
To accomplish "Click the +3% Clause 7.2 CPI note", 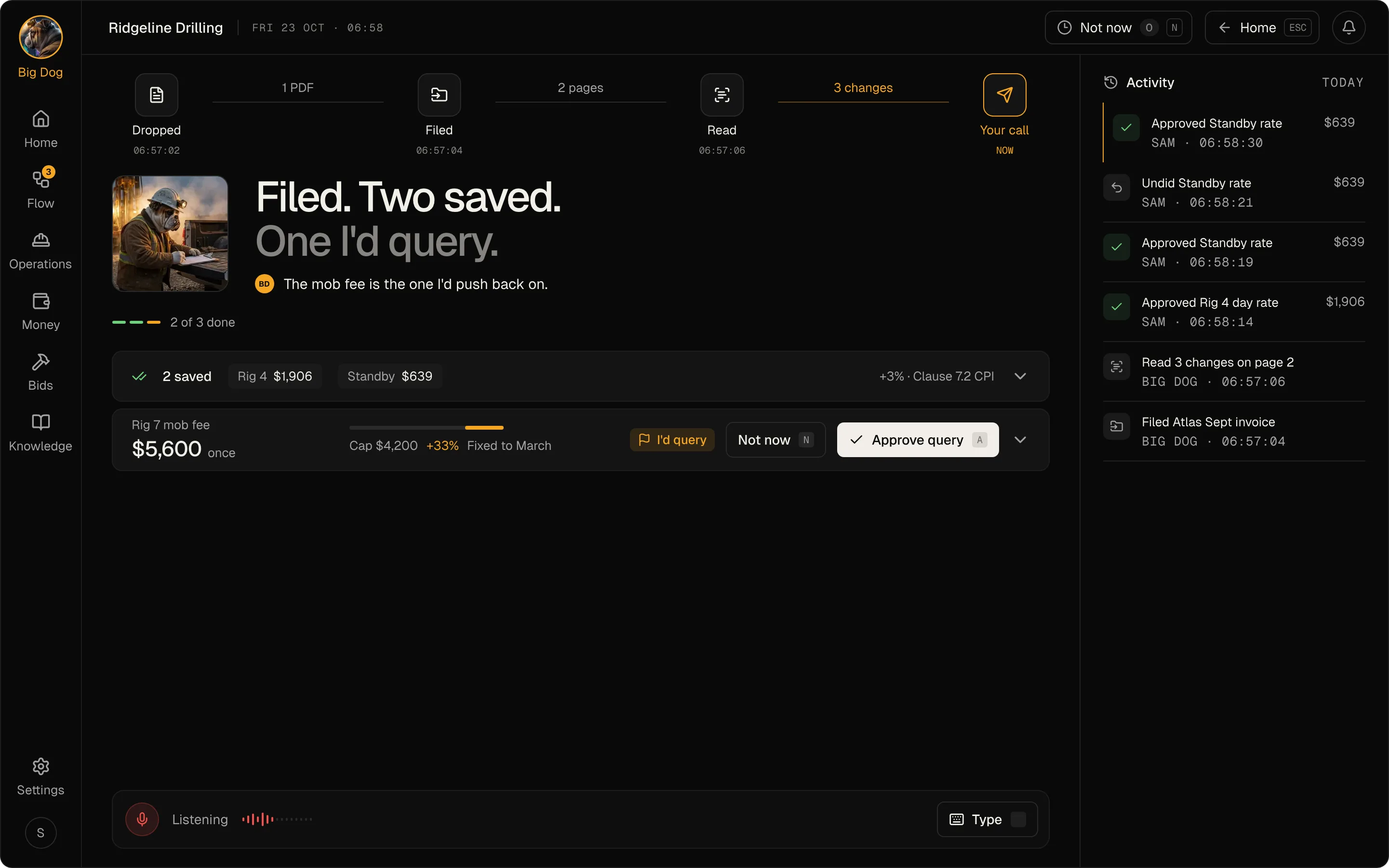I will 936,376.
